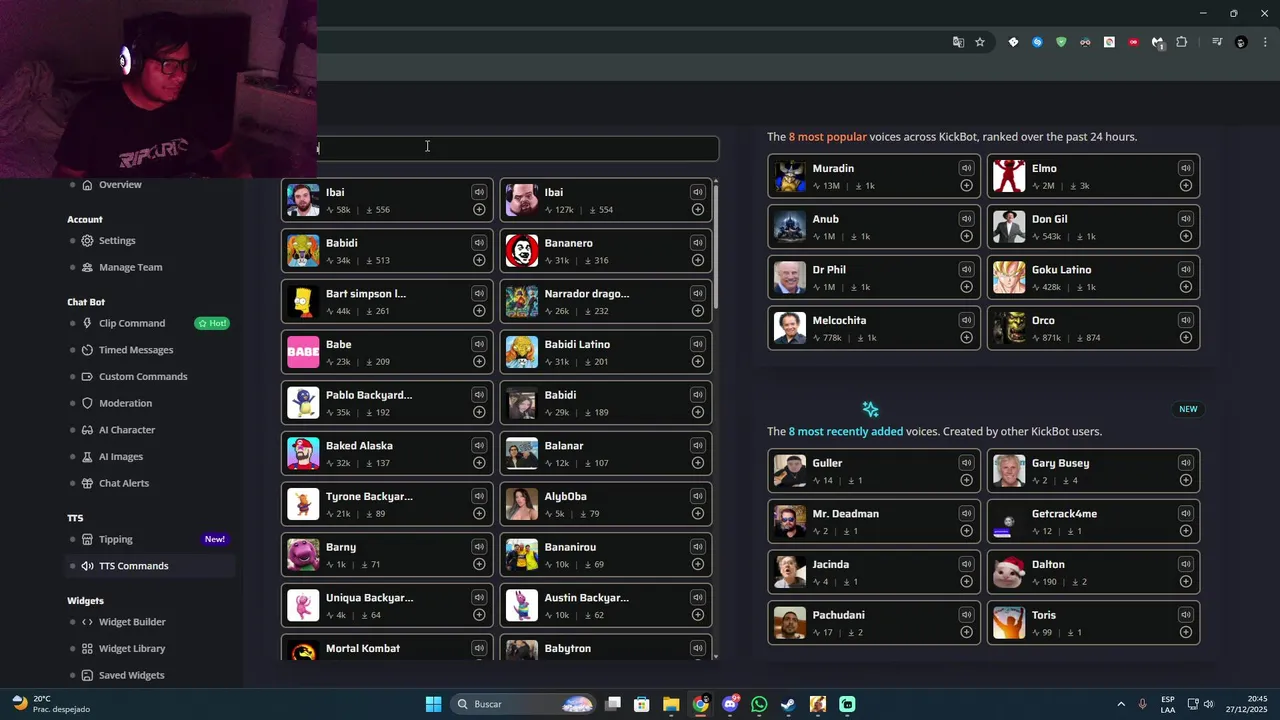Image resolution: width=1280 pixels, height=720 pixels.
Task: Play preview of Melcochita voice
Action: (966, 320)
